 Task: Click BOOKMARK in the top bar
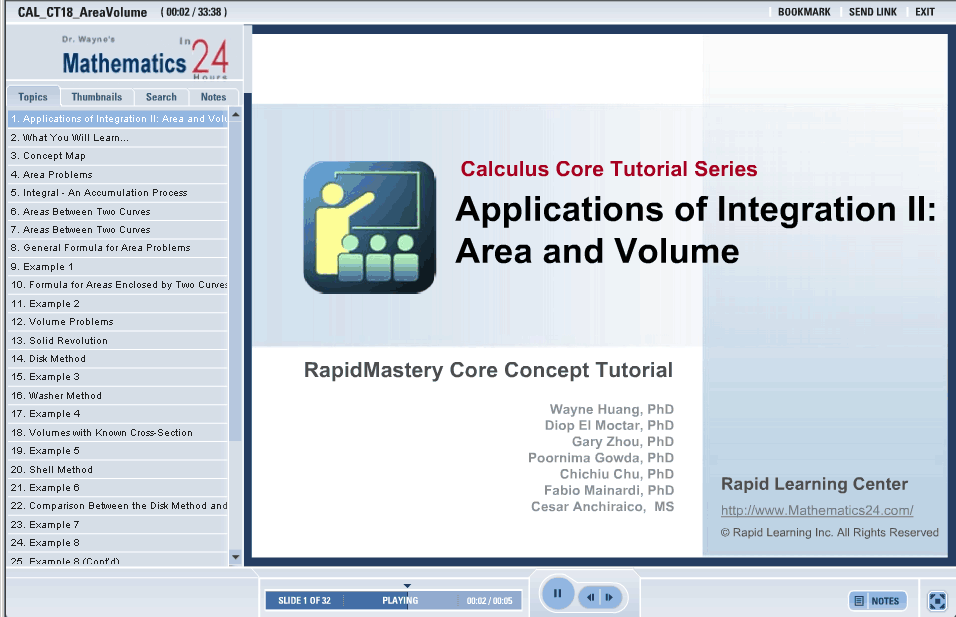click(x=804, y=12)
